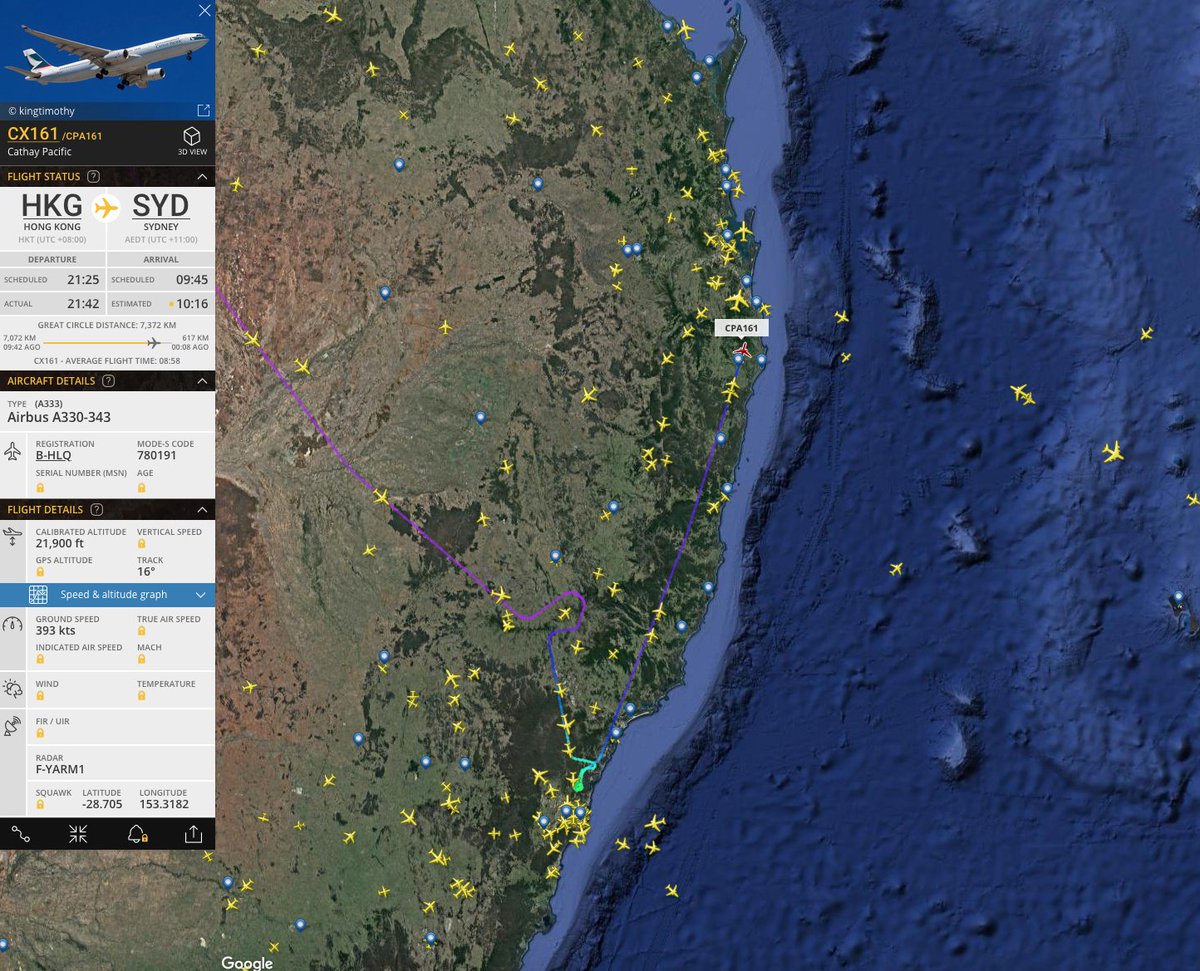Click the HKG airport code
The image size is (1200, 971).
click(52, 206)
